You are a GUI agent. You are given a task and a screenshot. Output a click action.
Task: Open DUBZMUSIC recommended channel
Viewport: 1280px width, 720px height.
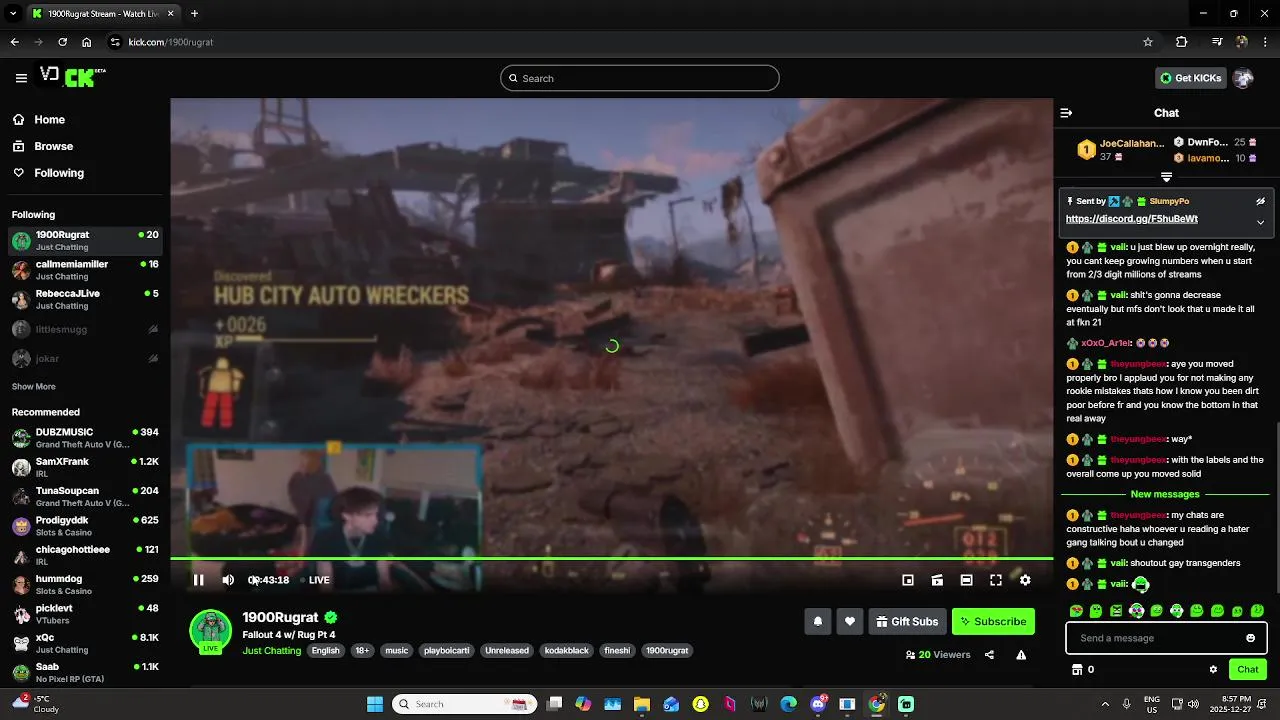pyautogui.click(x=85, y=438)
